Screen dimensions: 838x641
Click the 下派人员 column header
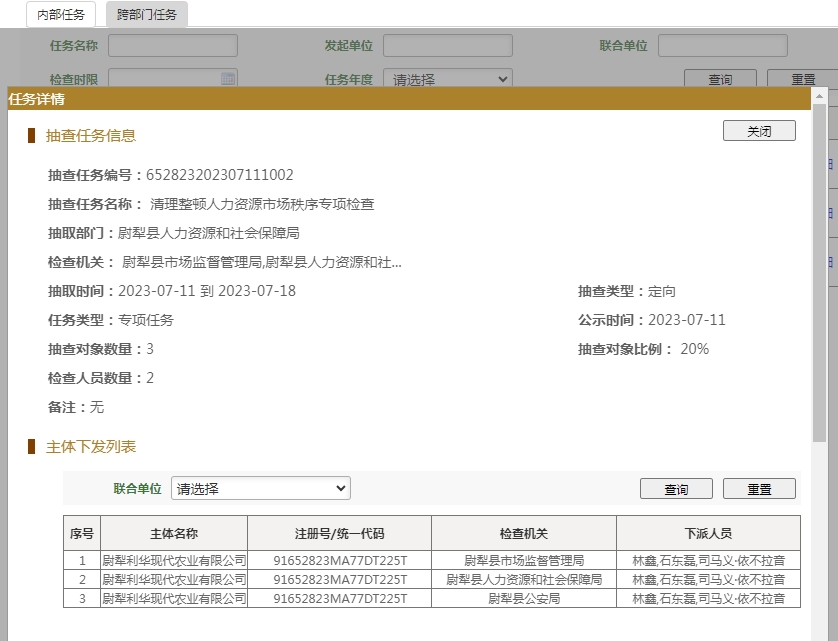[x=708, y=534]
